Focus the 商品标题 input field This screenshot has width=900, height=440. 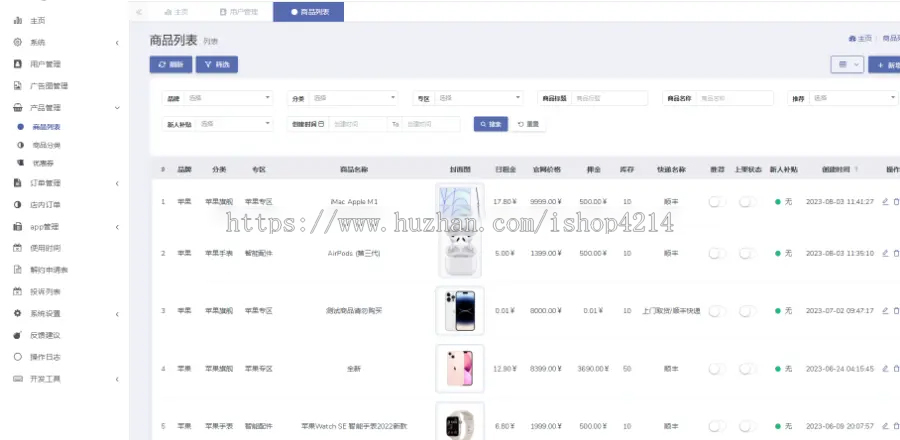click(x=610, y=98)
